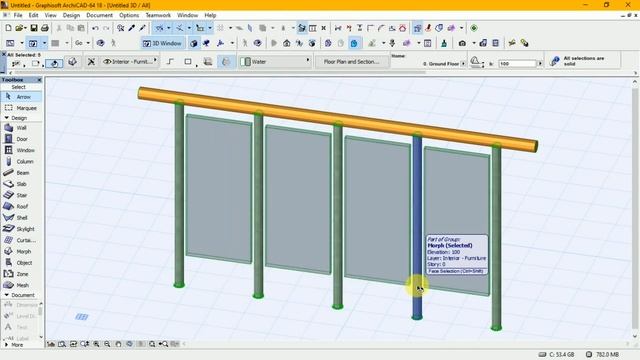Collapse the Design section in Toolbox
This screenshot has width=640, height=360.
click(7, 118)
